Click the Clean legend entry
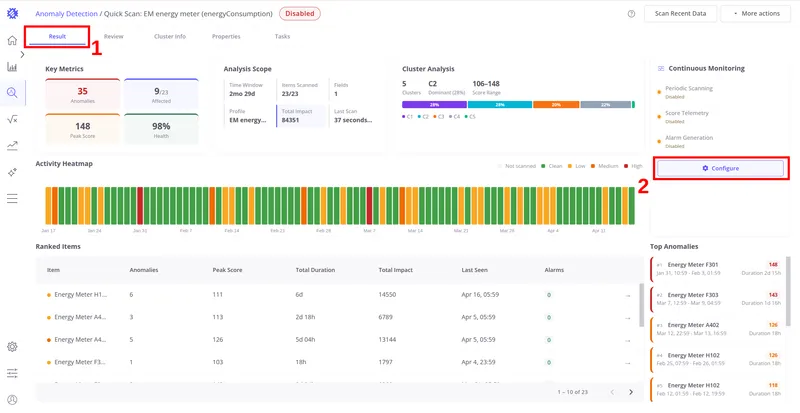Viewport: 800px width, 413px height. 551,166
